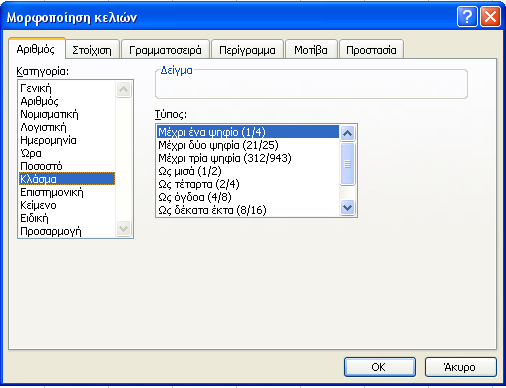Close the Μορφοποίηση κελιών dialog
This screenshot has height=388, width=506.
[490, 16]
